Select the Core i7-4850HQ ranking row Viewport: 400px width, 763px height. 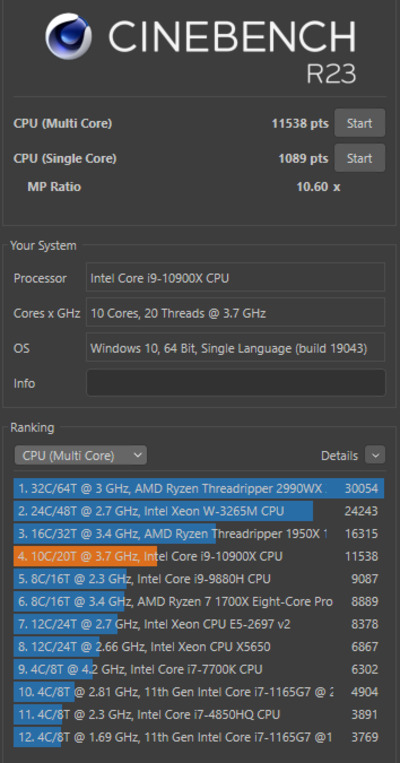[199, 714]
